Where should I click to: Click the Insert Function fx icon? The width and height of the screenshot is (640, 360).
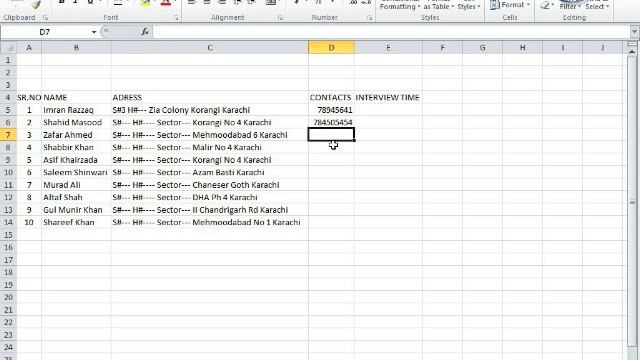[144, 32]
